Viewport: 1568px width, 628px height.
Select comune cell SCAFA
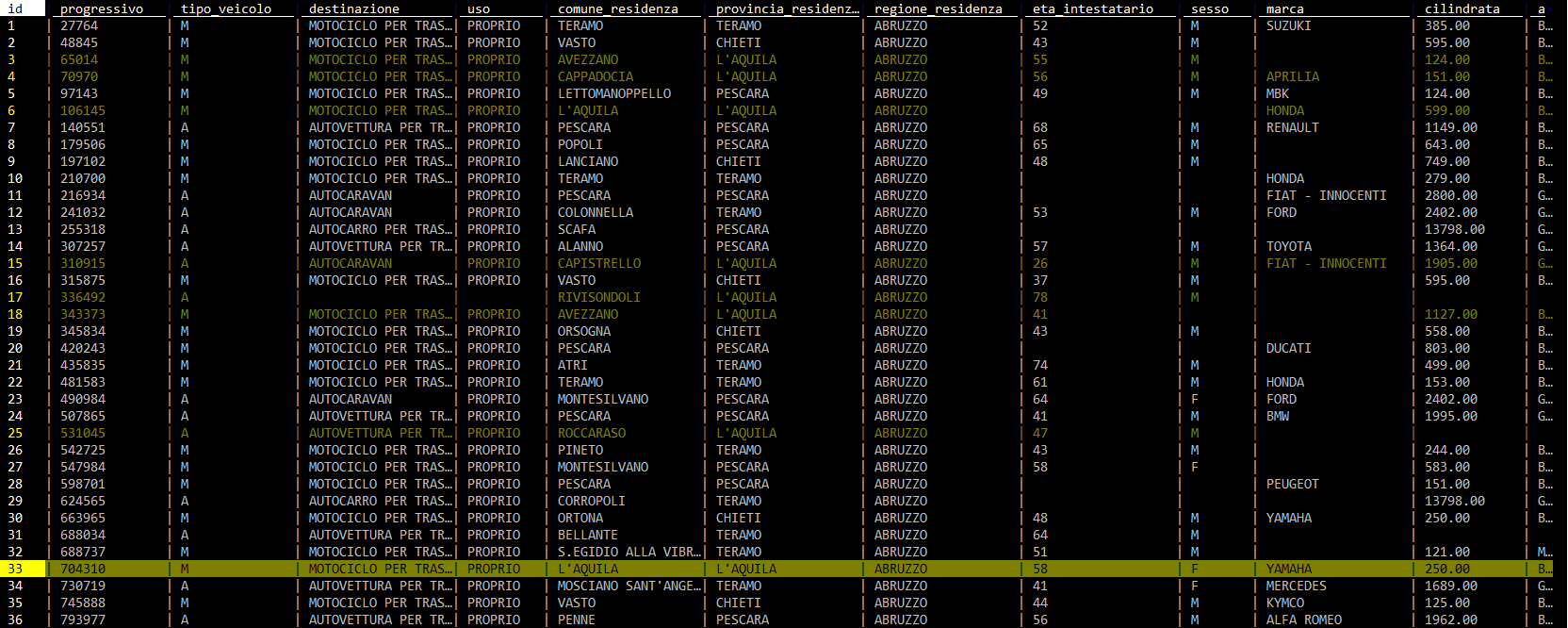[x=577, y=229]
